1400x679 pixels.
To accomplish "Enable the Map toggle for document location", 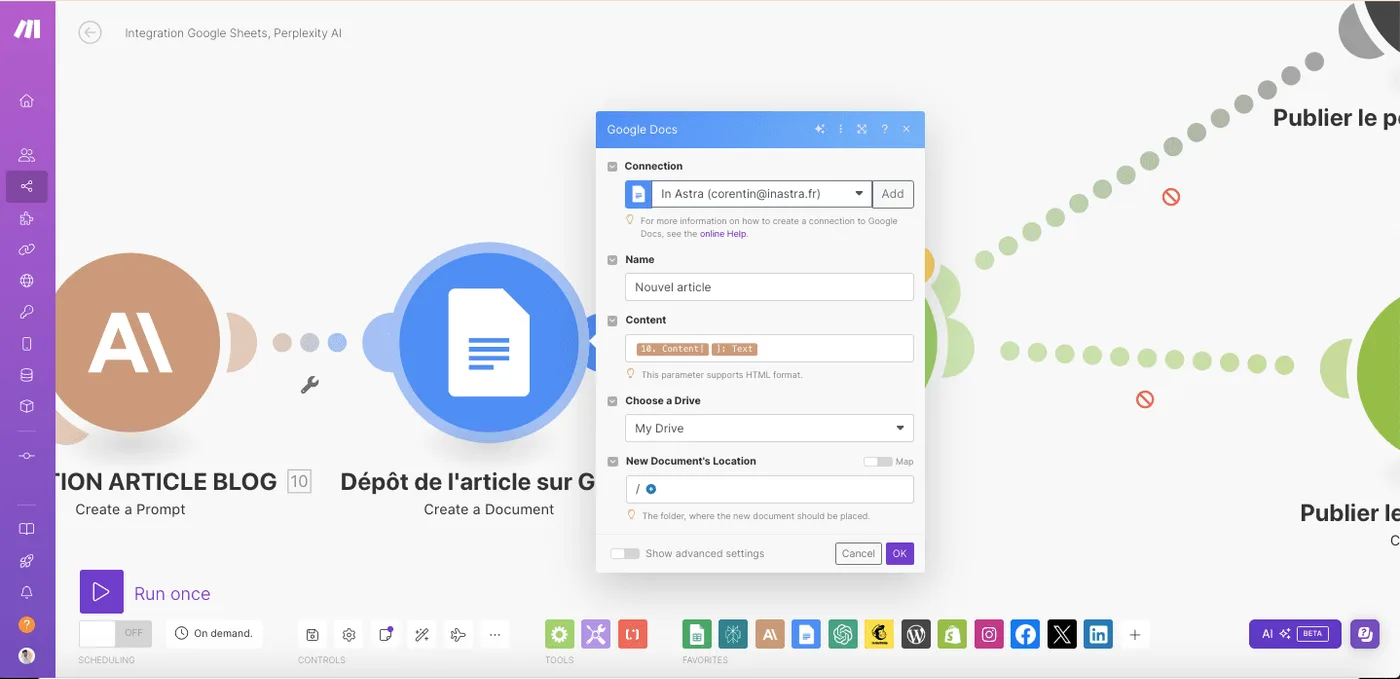I will (877, 462).
